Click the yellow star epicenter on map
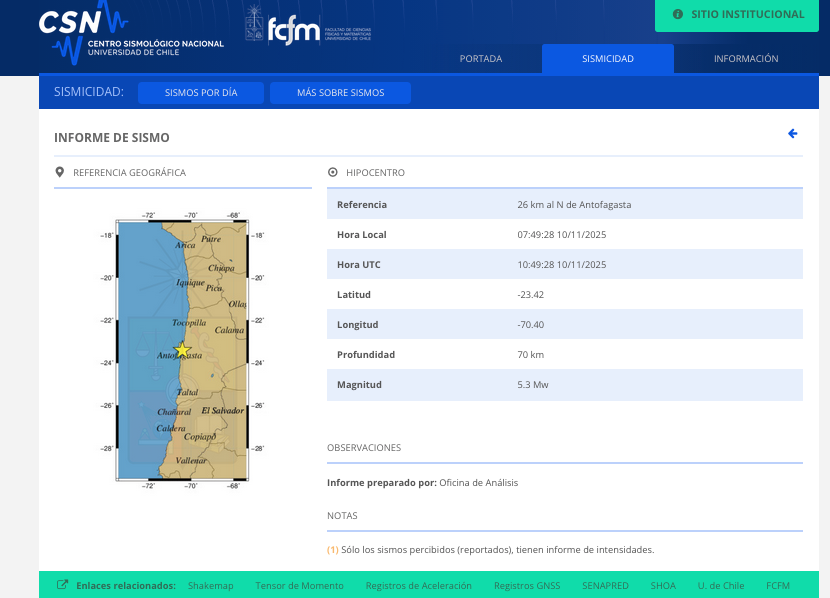 182,351
